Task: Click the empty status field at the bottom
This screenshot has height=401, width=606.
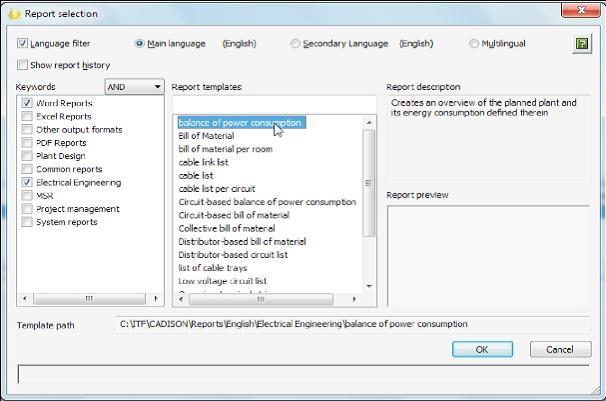Action: (x=303, y=374)
